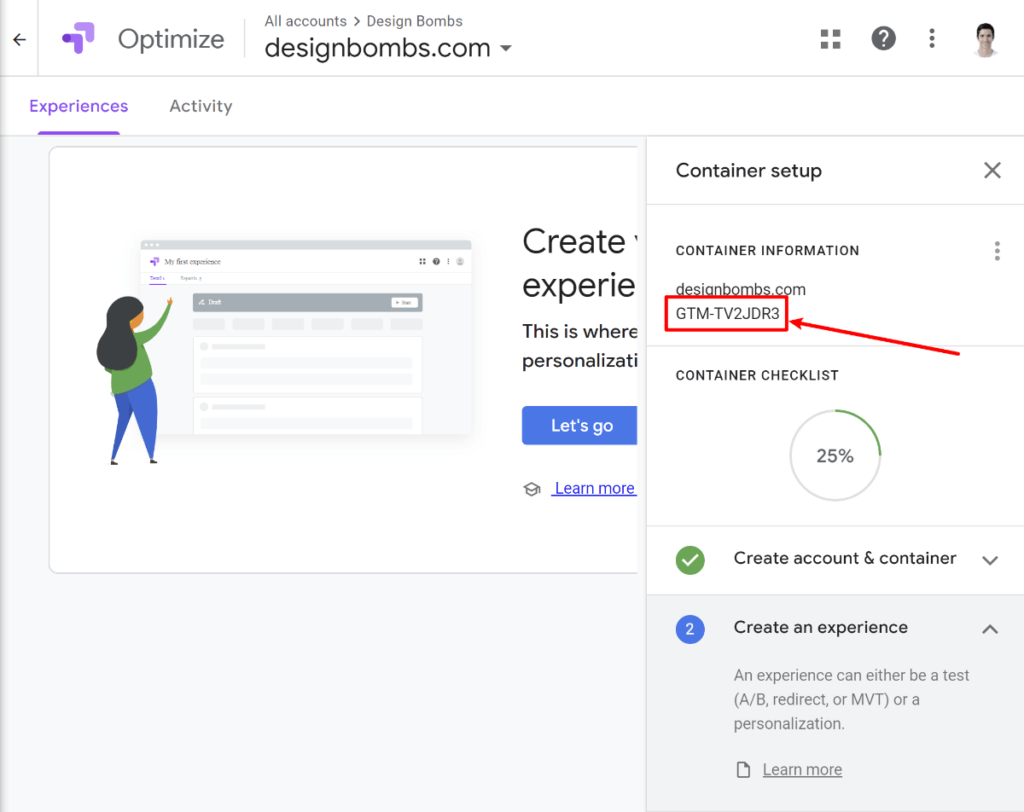Click the designbombs.com container name text

coord(741,289)
